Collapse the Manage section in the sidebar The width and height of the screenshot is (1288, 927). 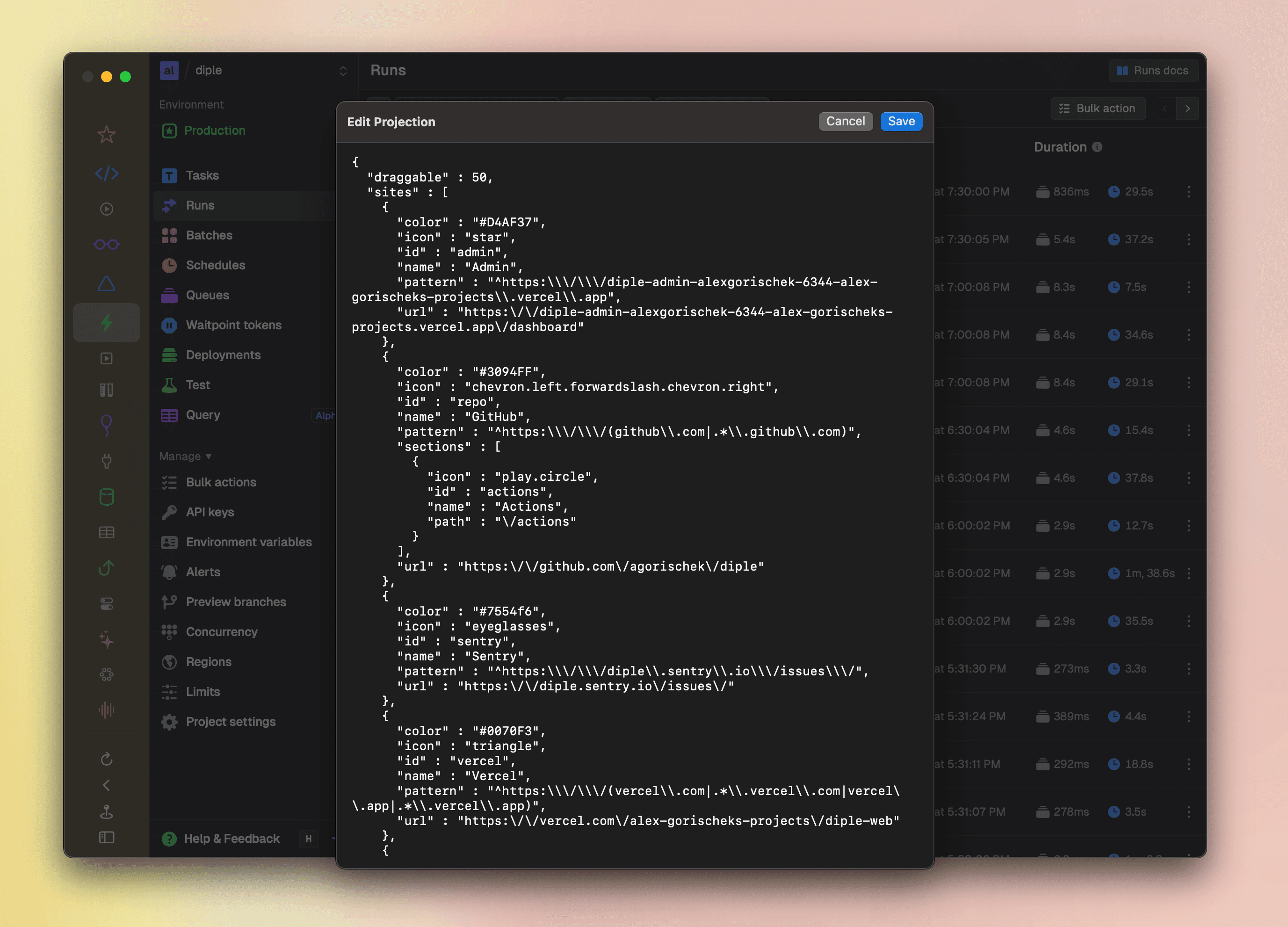185,456
